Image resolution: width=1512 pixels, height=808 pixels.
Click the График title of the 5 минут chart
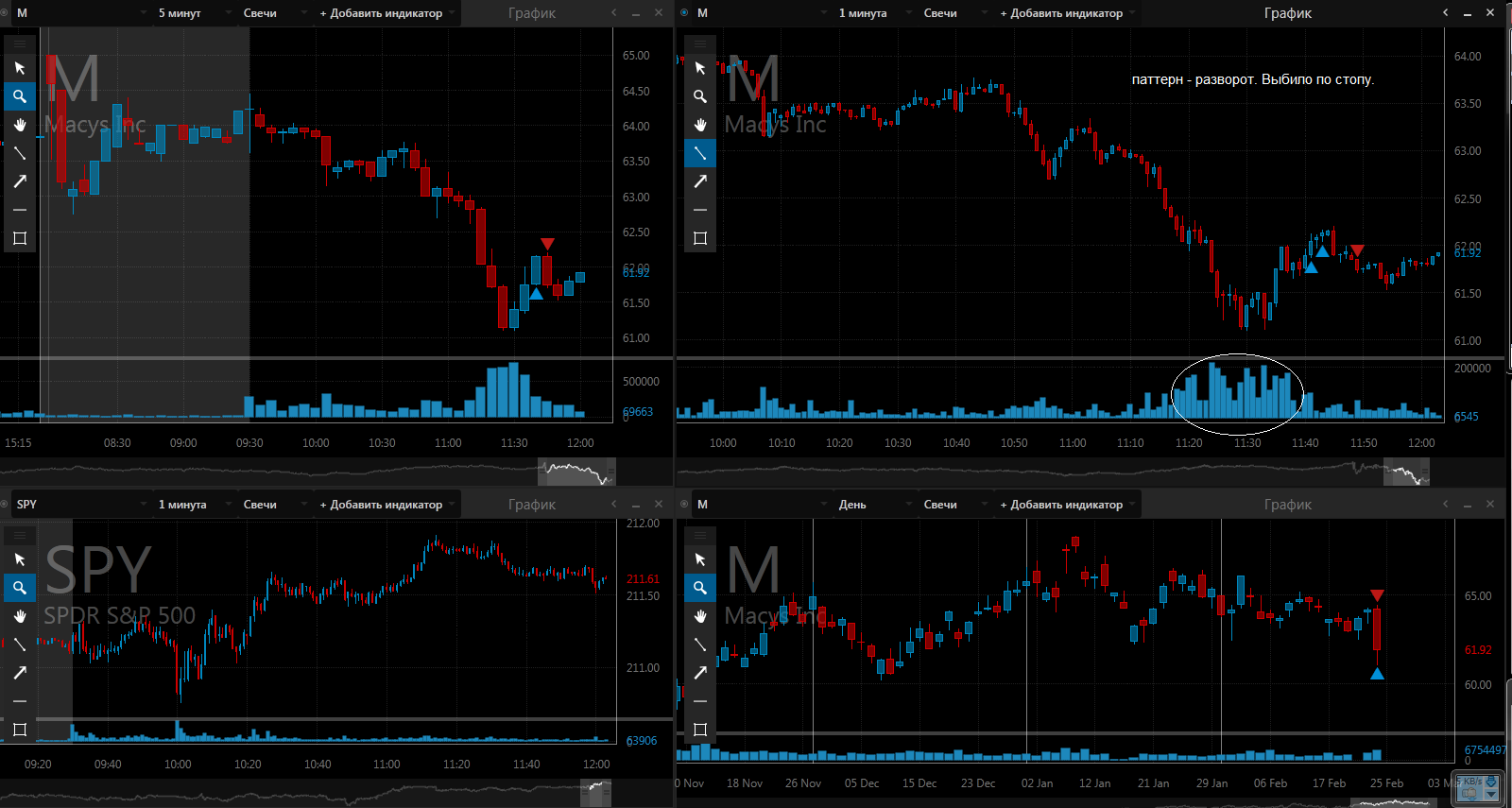point(532,13)
